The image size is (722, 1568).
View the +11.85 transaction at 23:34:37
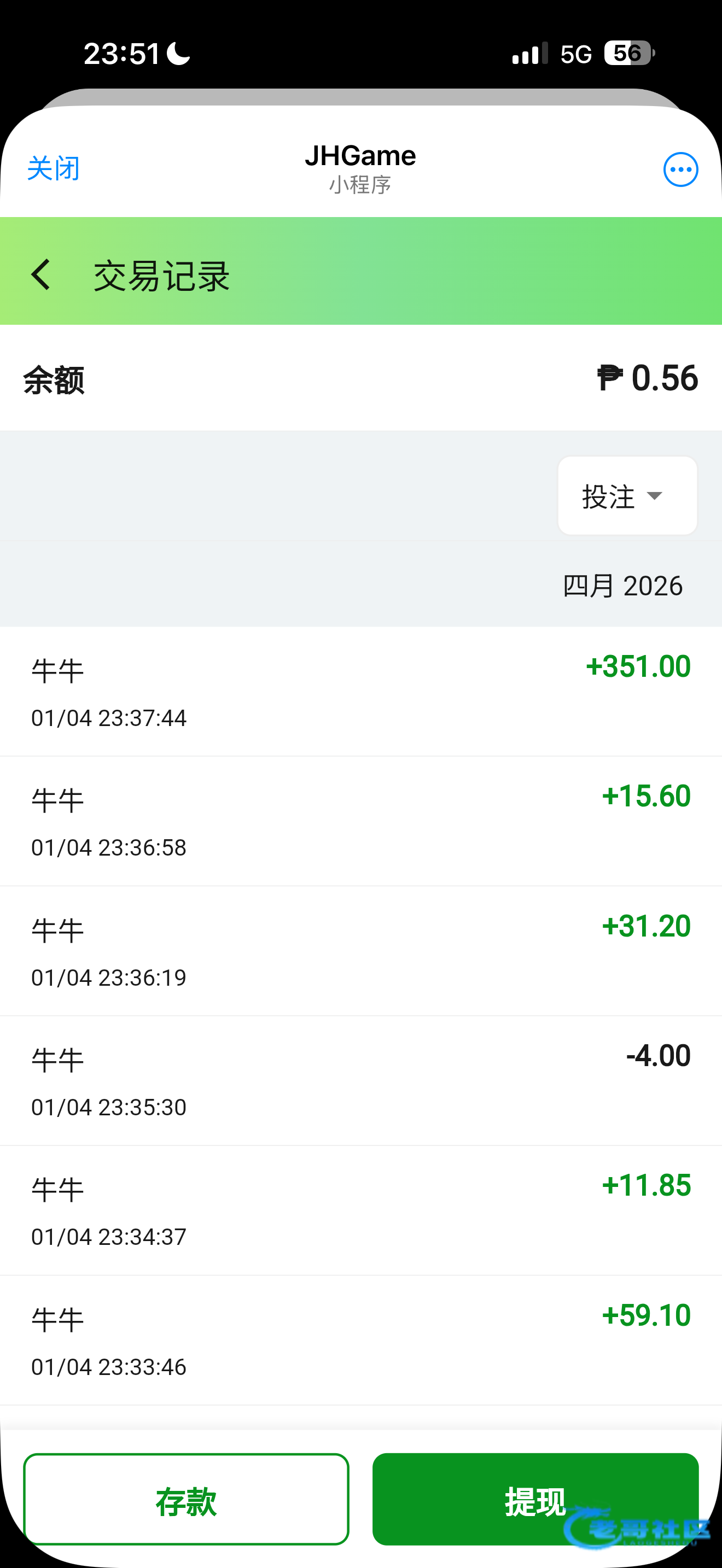(361, 1210)
